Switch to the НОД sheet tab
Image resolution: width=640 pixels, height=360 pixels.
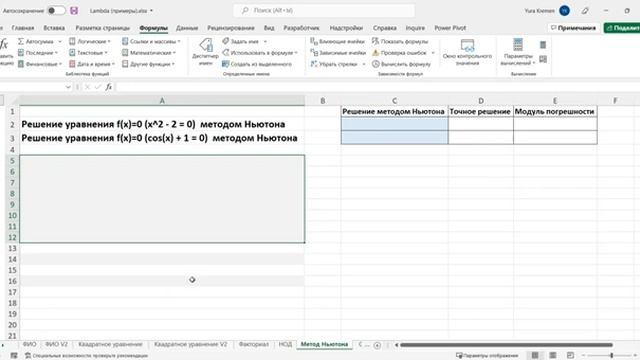pyautogui.click(x=285, y=344)
